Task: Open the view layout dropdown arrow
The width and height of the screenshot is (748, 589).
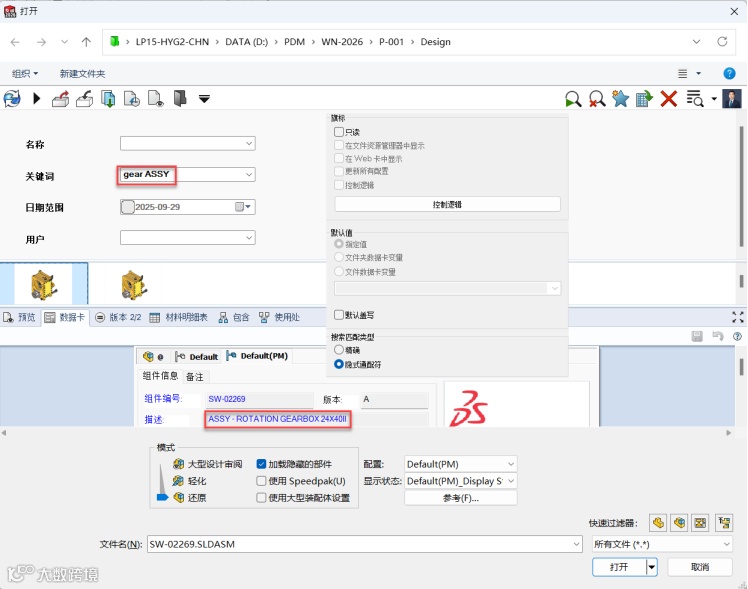Action: coord(698,73)
